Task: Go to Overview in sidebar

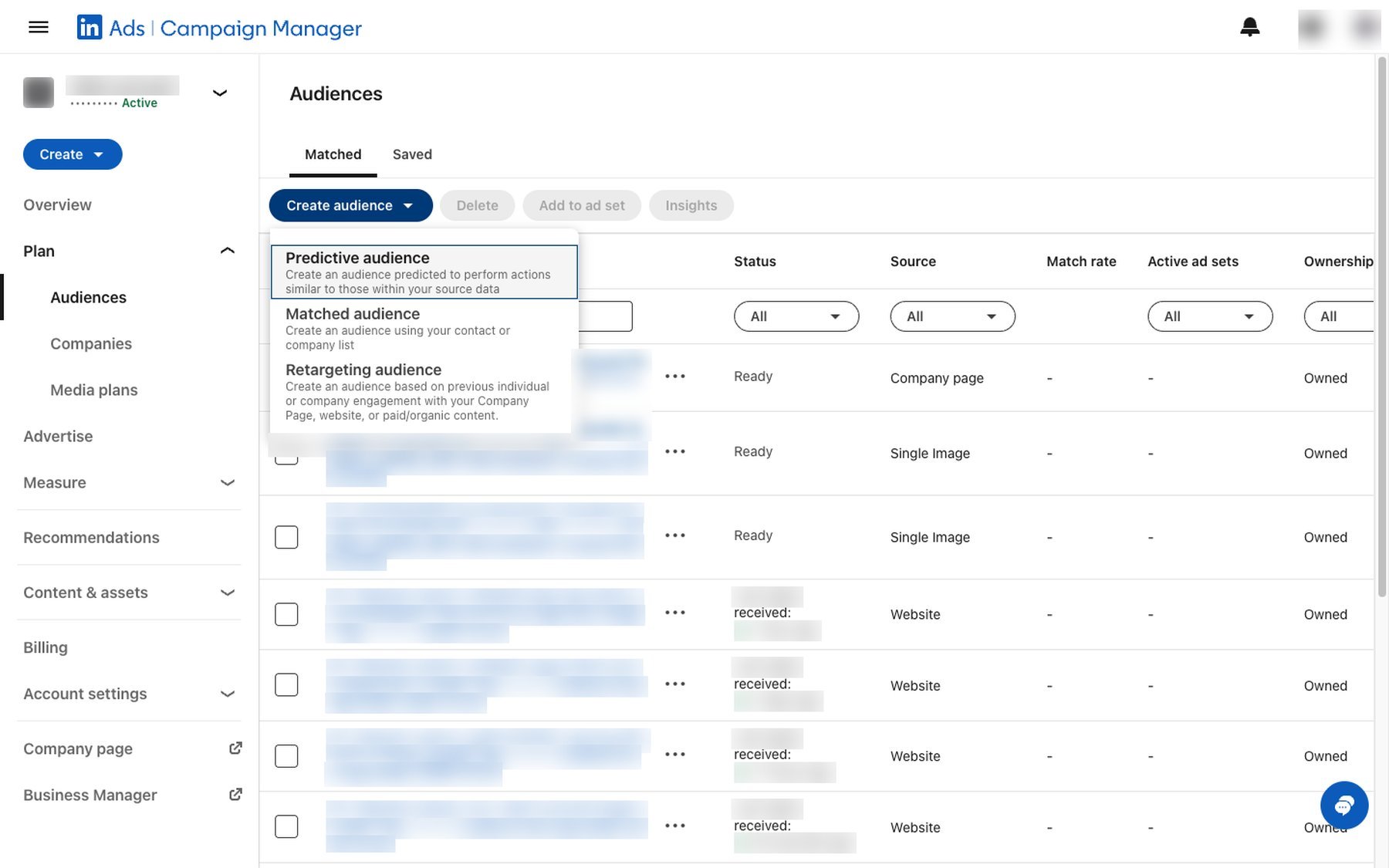Action: coord(57,204)
